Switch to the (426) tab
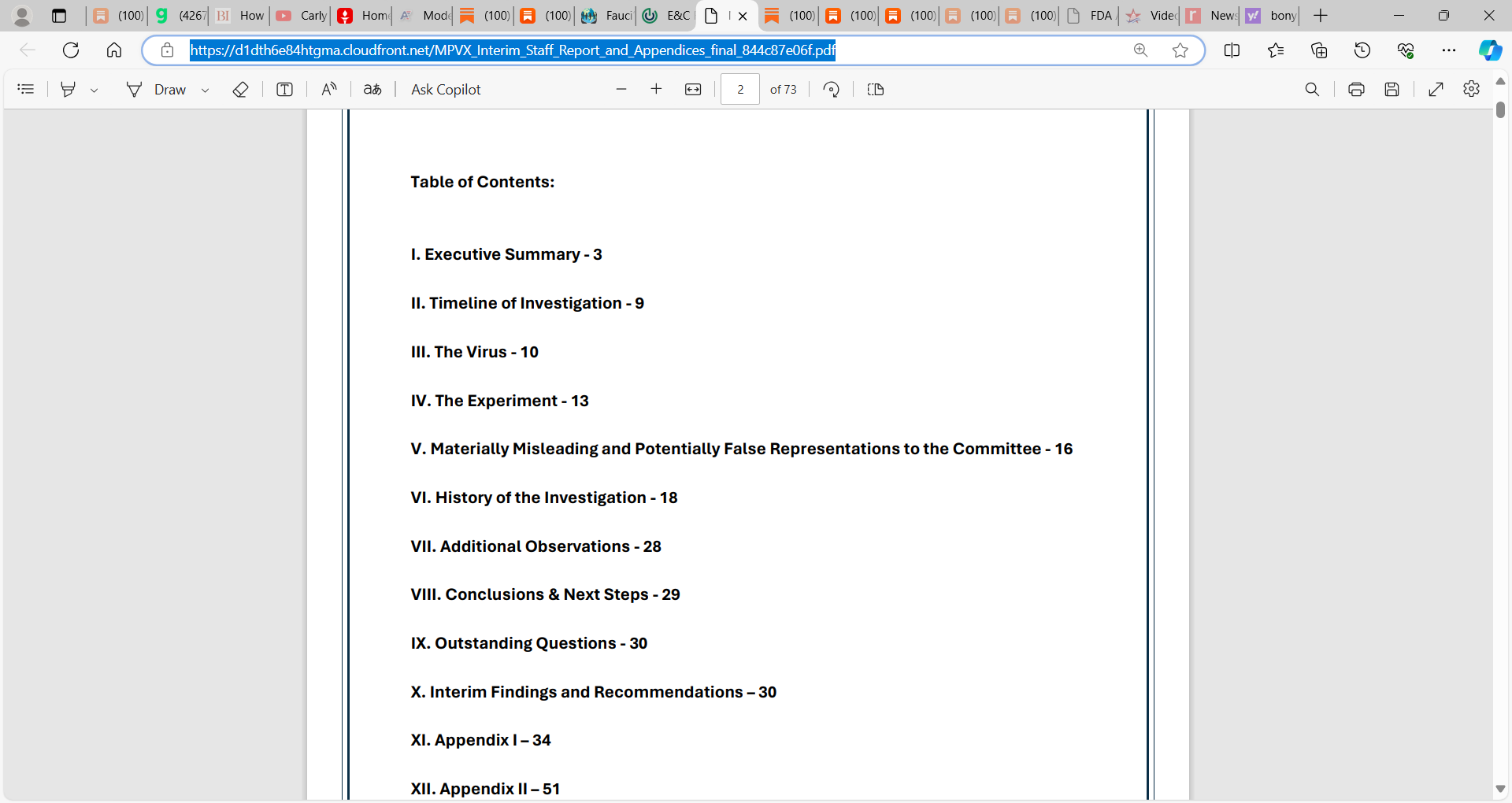 pos(180,16)
